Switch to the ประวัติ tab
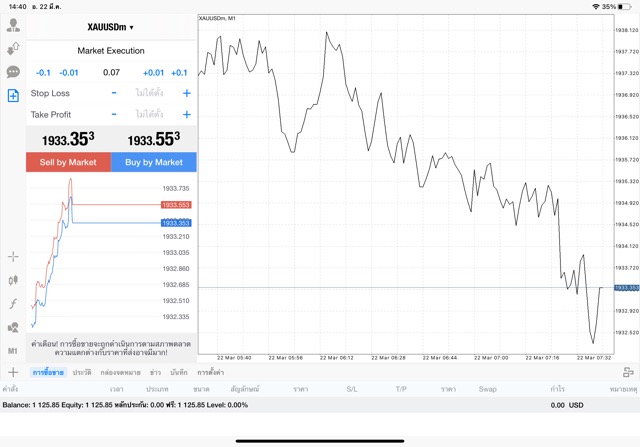The width and height of the screenshot is (640, 447). coord(82,372)
